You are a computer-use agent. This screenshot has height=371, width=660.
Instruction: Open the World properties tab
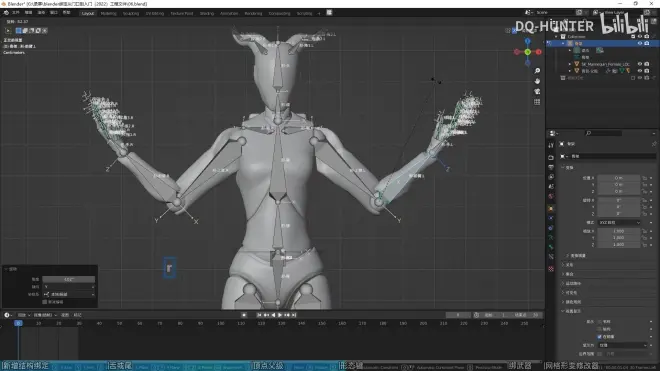551,197
